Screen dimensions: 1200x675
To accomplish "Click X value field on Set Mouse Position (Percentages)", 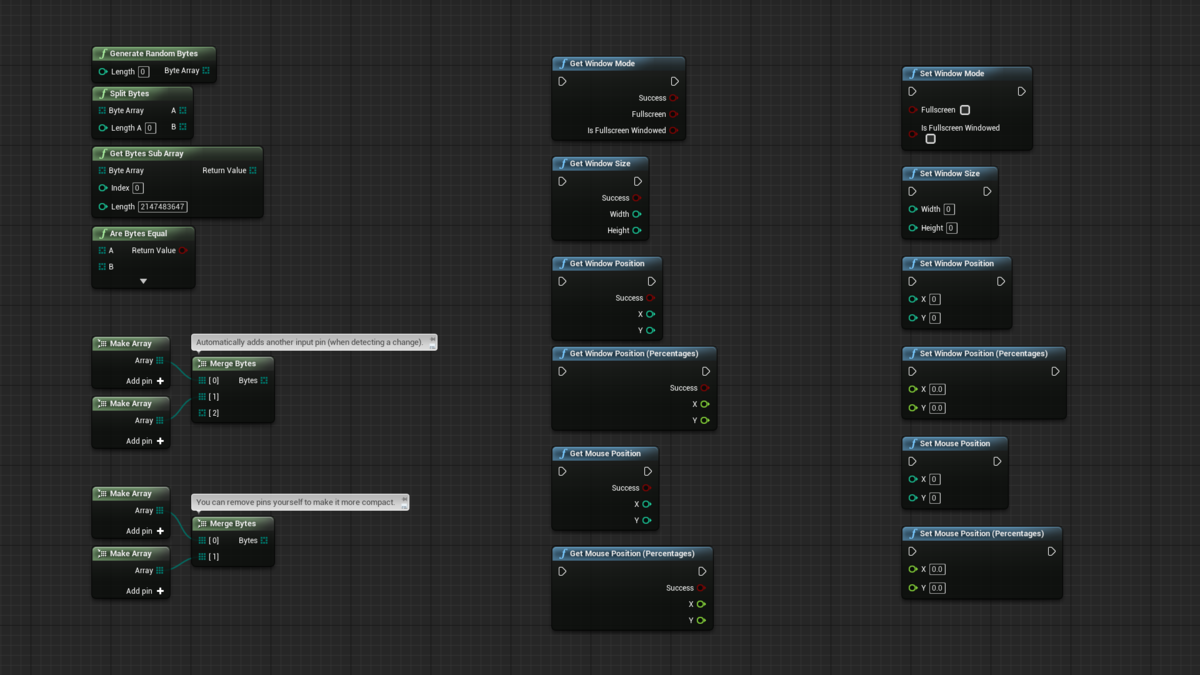I will tap(937, 569).
